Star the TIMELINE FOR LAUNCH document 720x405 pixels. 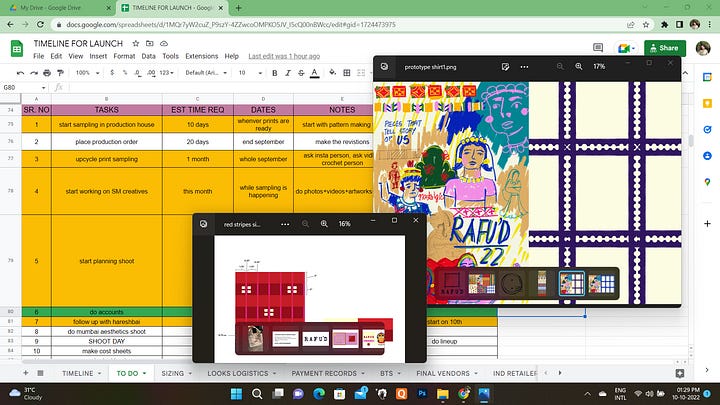pos(135,43)
